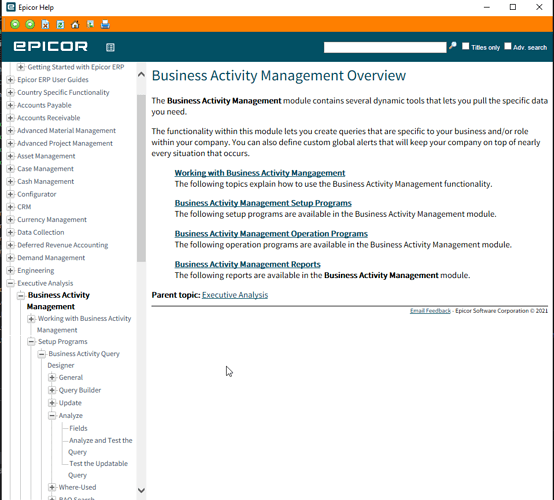
Task: Open the Engineering topic
Action: tap(36, 270)
